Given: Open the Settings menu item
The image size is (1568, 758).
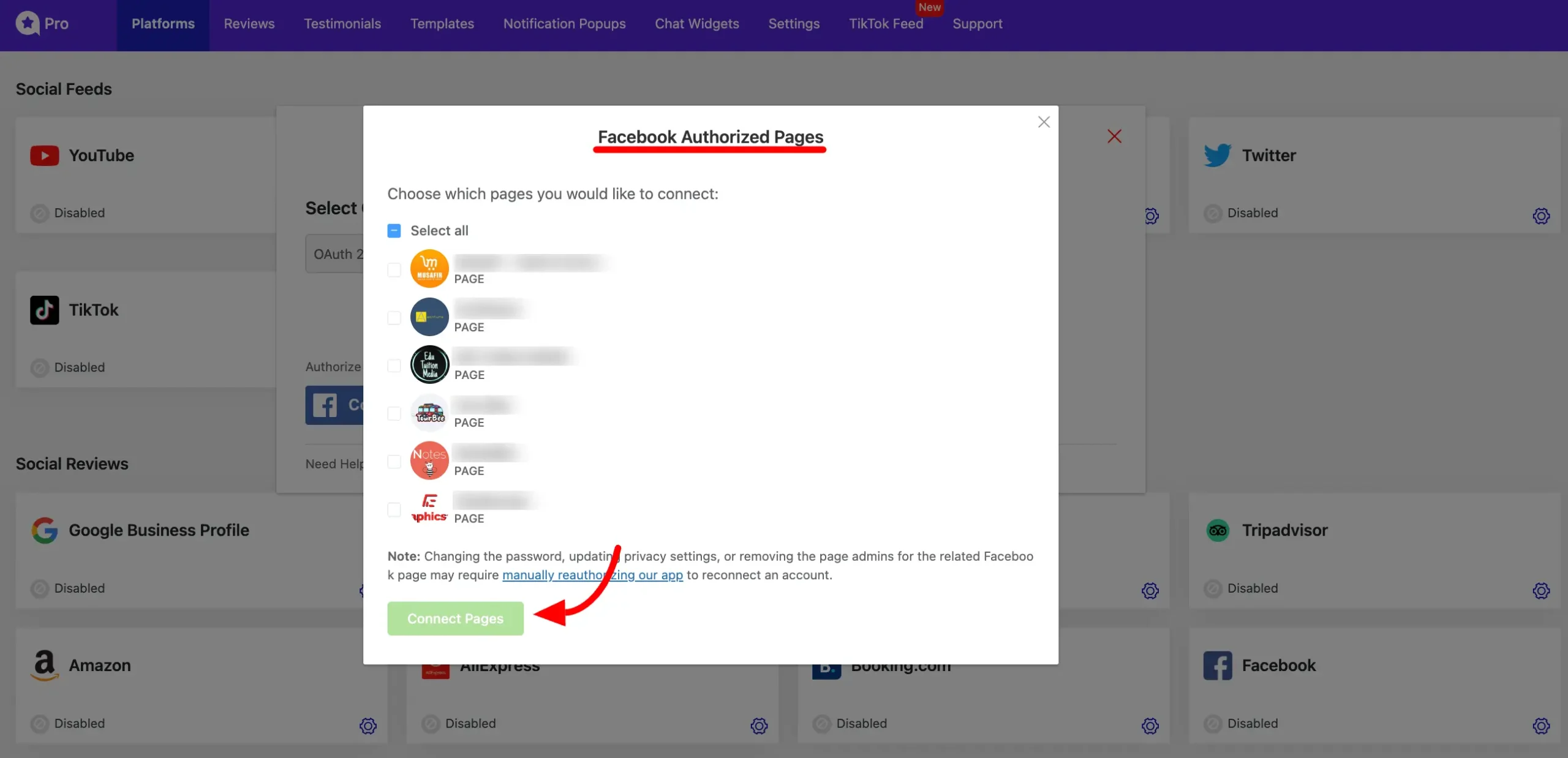Looking at the screenshot, I should pos(793,24).
